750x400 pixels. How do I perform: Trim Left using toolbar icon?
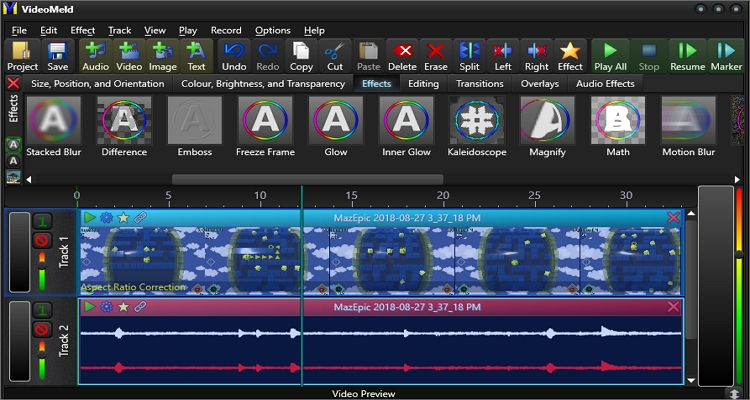503,56
